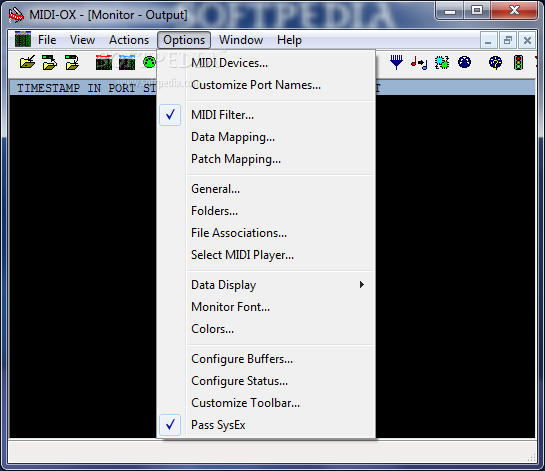Choose Select MIDI Player...
This screenshot has width=545, height=471.
(x=266, y=255)
